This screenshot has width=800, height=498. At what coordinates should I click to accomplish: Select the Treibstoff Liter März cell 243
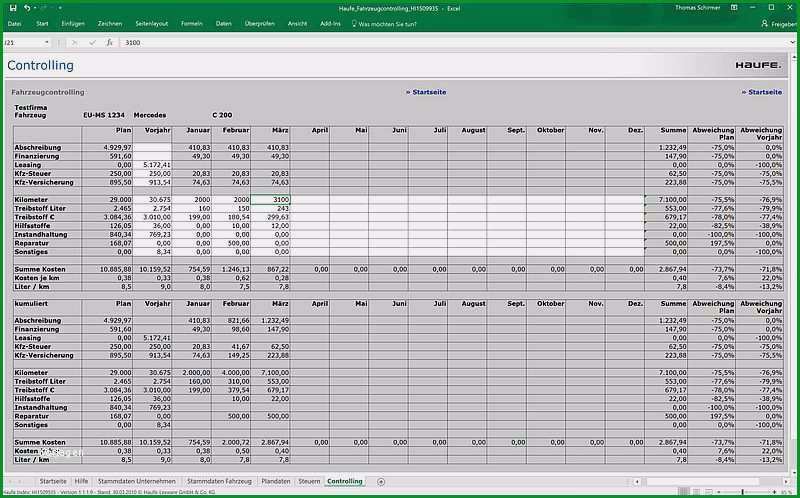tap(270, 209)
